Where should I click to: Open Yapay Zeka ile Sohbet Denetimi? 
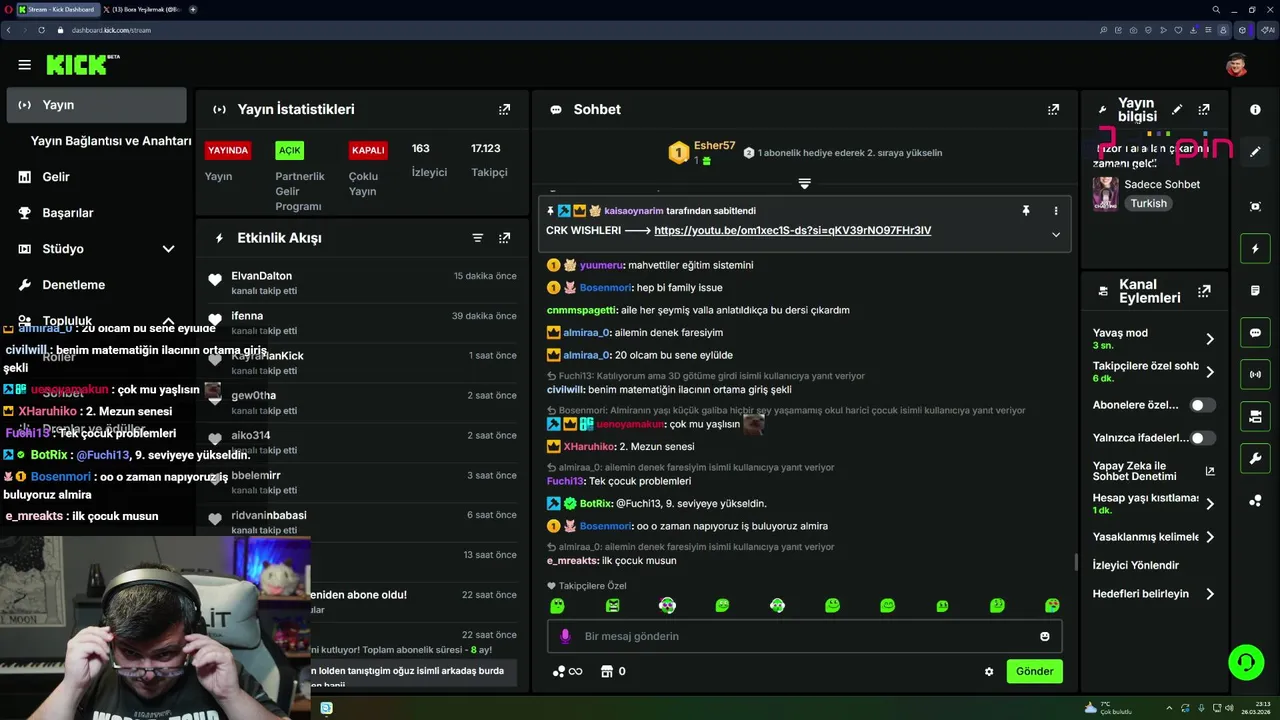(1154, 471)
